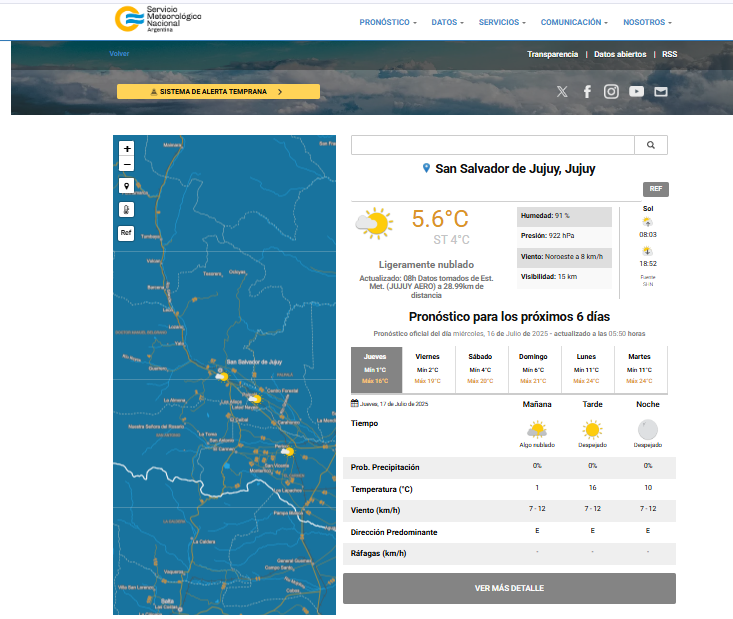
Task: Open the YouTube channel icon
Action: [637, 91]
